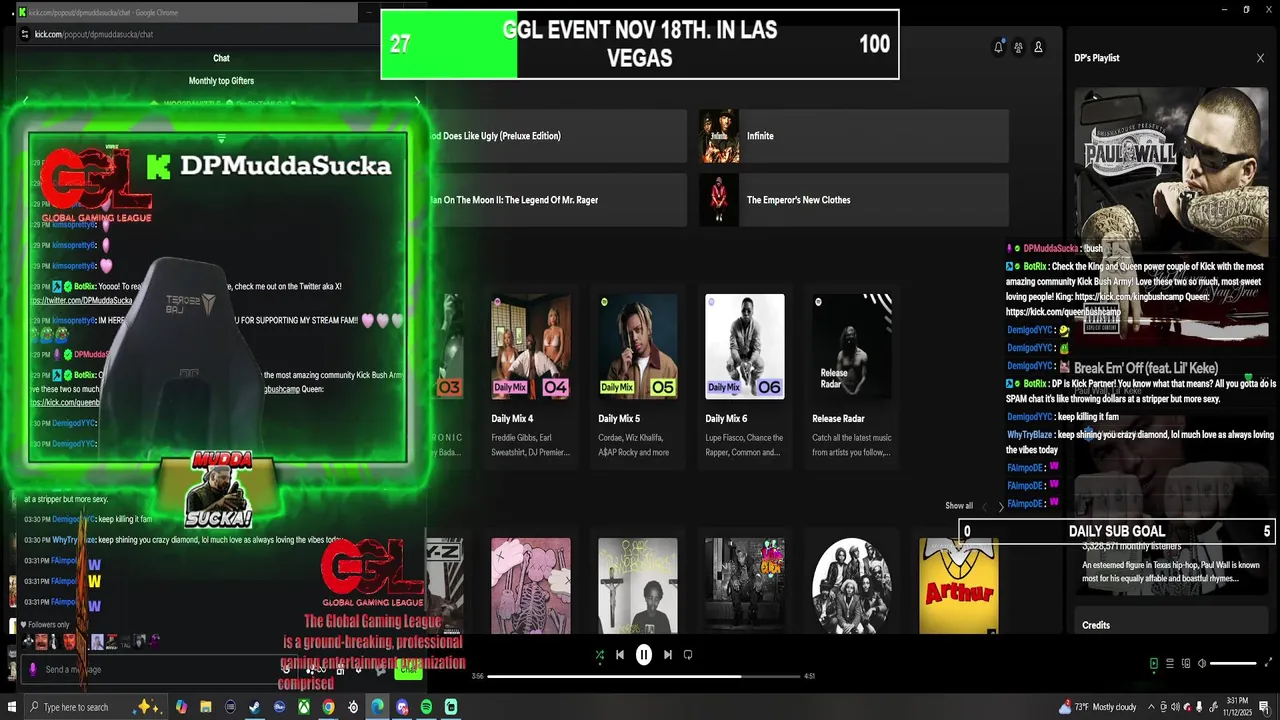Open the Windows notification center
The height and width of the screenshot is (720, 1280).
pos(1264,707)
